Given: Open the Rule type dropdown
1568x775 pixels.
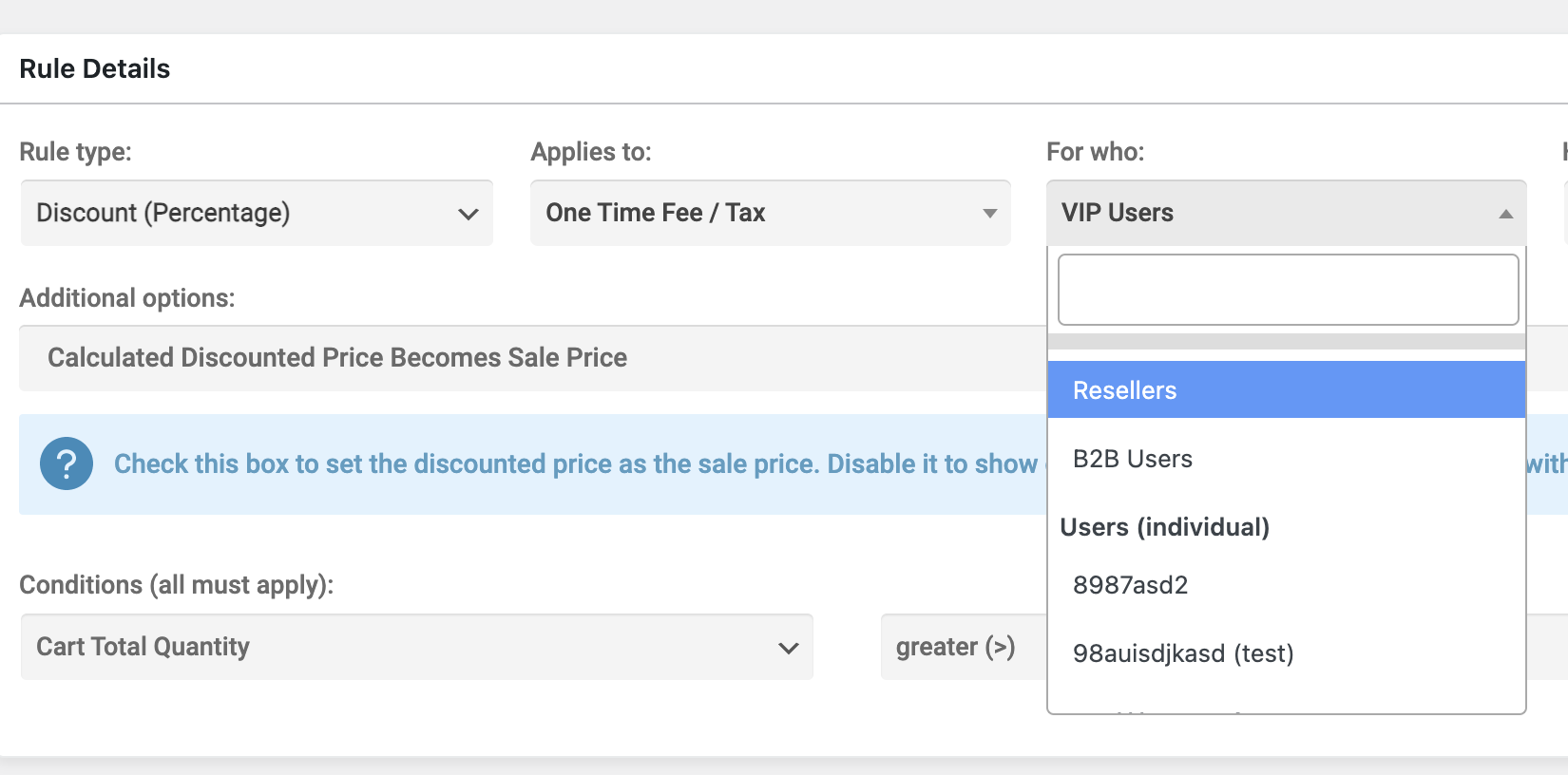Looking at the screenshot, I should tap(257, 213).
